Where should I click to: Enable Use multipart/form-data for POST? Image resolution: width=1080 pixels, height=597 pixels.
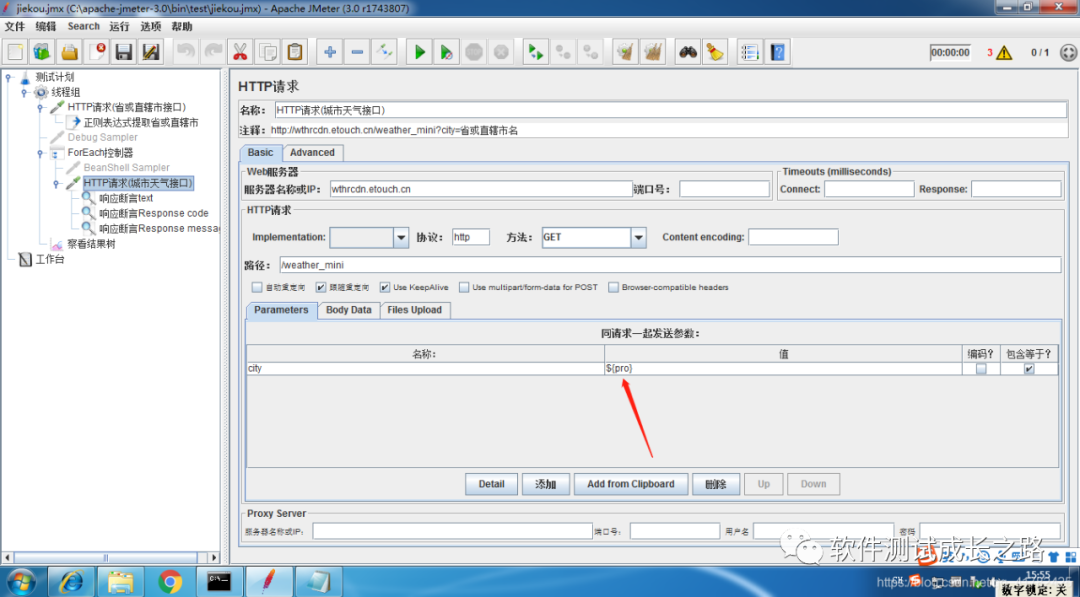click(x=464, y=287)
